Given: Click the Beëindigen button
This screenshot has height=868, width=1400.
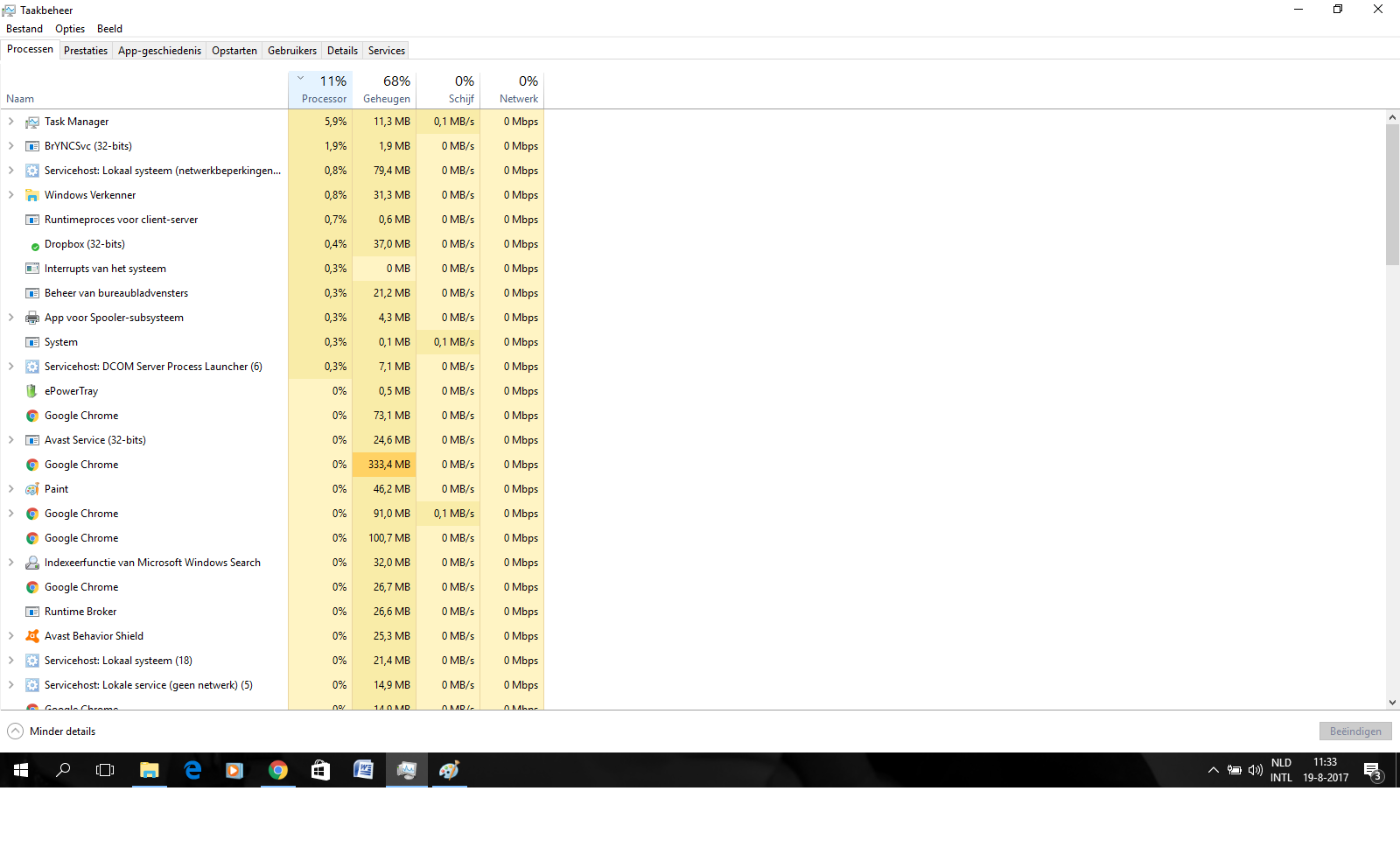Looking at the screenshot, I should 1355,731.
